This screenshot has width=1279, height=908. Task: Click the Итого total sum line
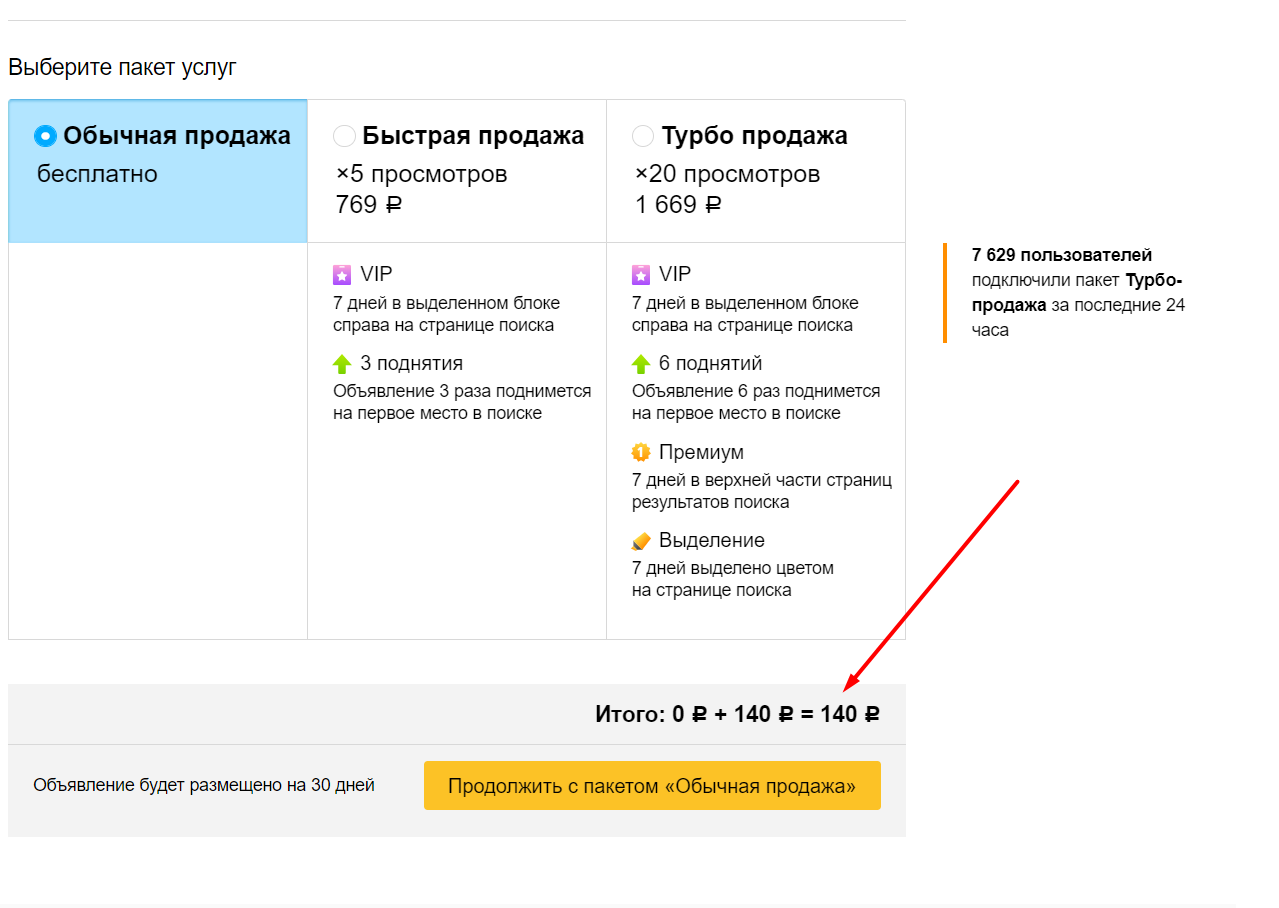[x=737, y=714]
